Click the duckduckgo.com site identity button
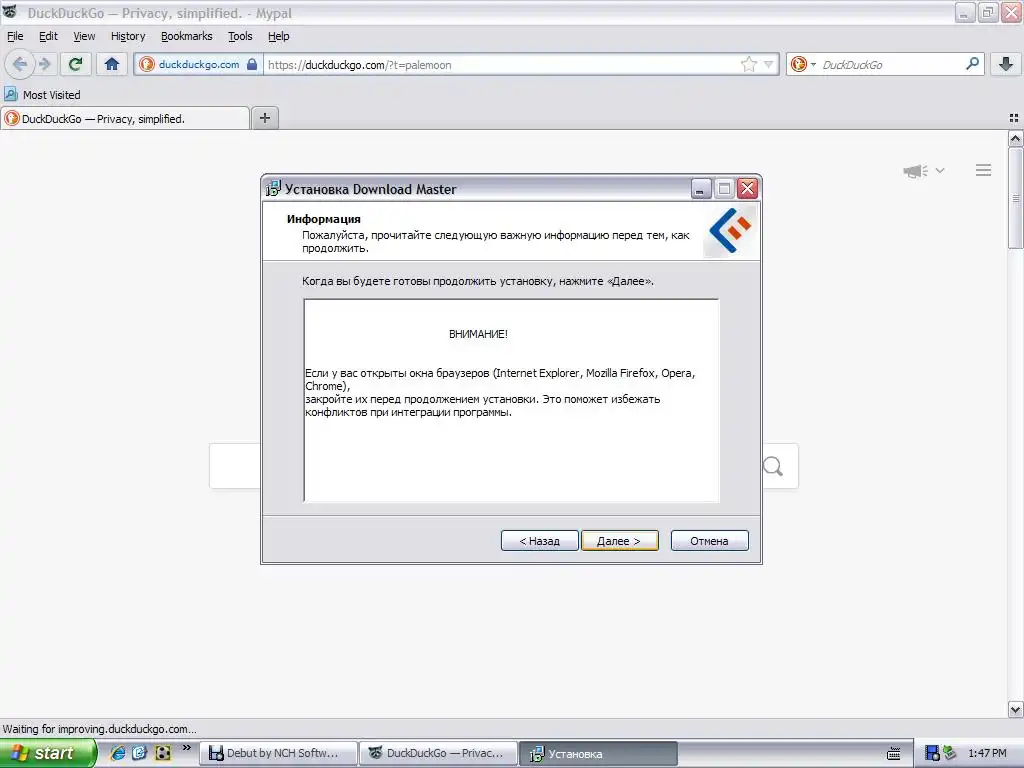Image resolution: width=1024 pixels, height=768 pixels. pos(199,65)
